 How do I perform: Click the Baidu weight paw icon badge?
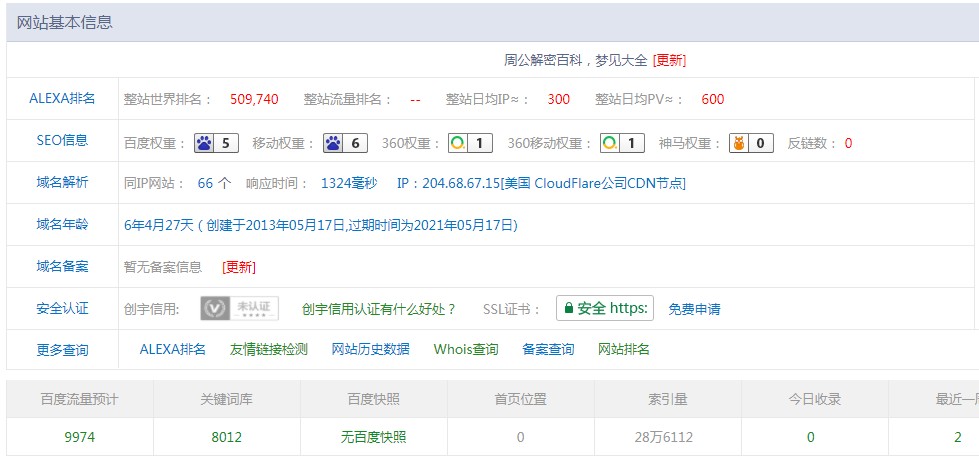[x=216, y=143]
